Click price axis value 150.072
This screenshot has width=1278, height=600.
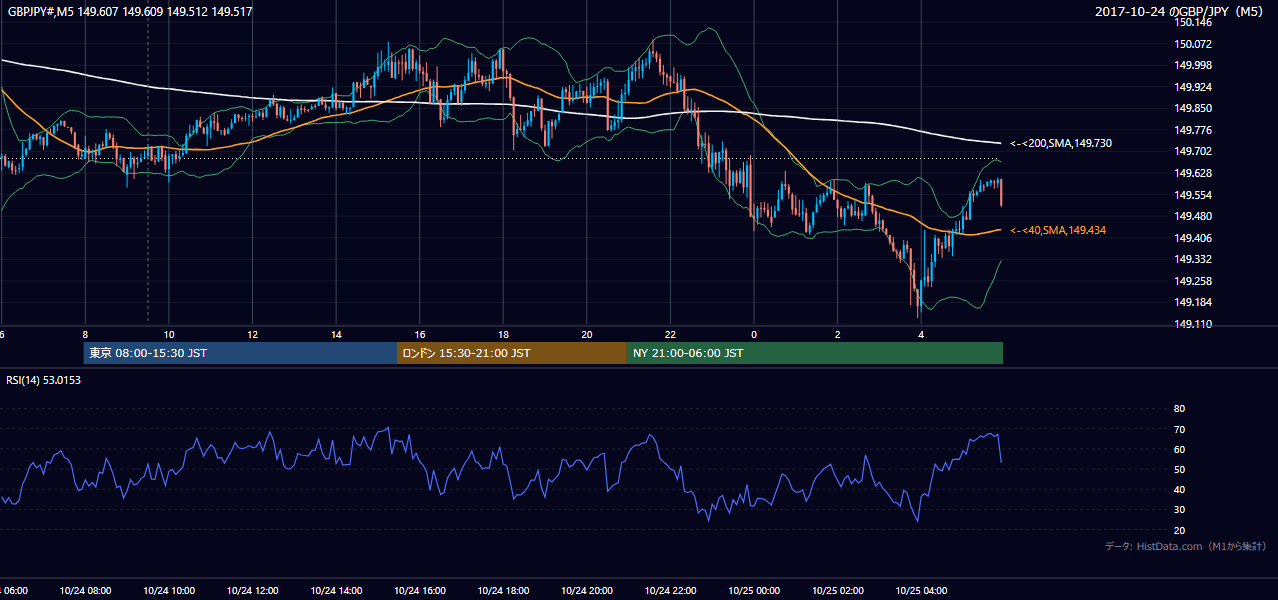(1193, 45)
